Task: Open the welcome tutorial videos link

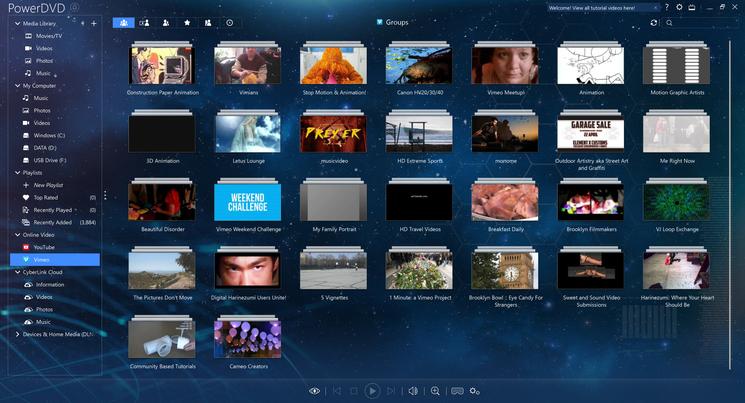Action: click(592, 8)
